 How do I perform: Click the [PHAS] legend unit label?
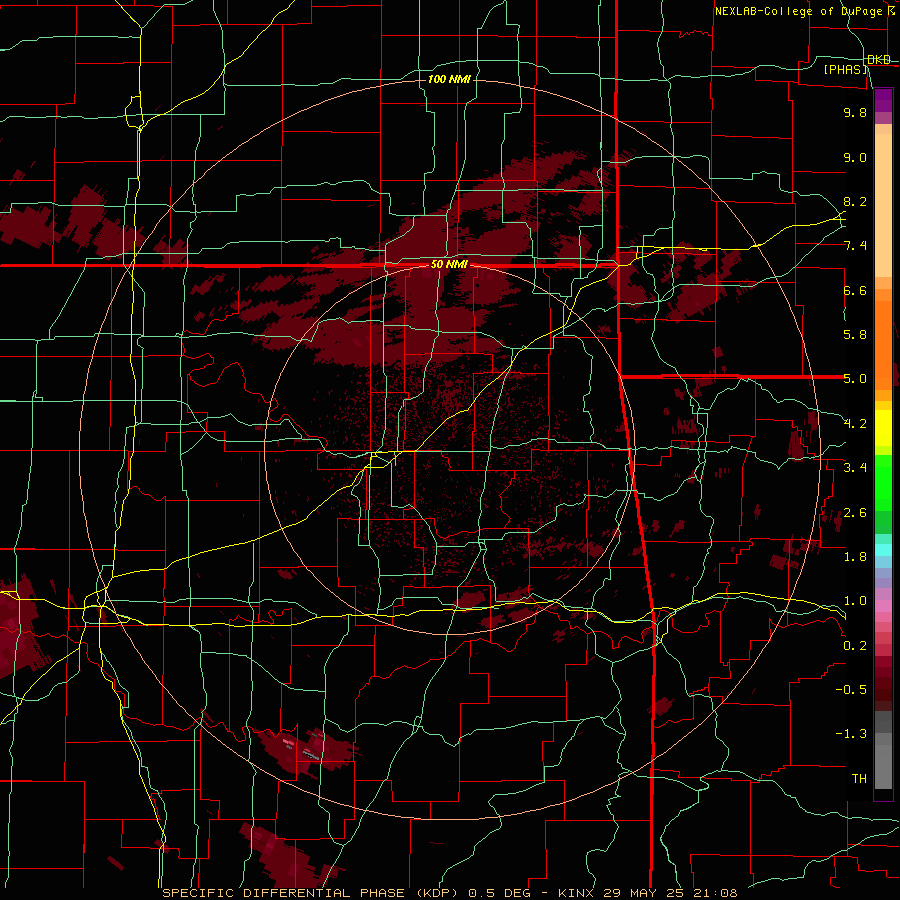pos(845,69)
